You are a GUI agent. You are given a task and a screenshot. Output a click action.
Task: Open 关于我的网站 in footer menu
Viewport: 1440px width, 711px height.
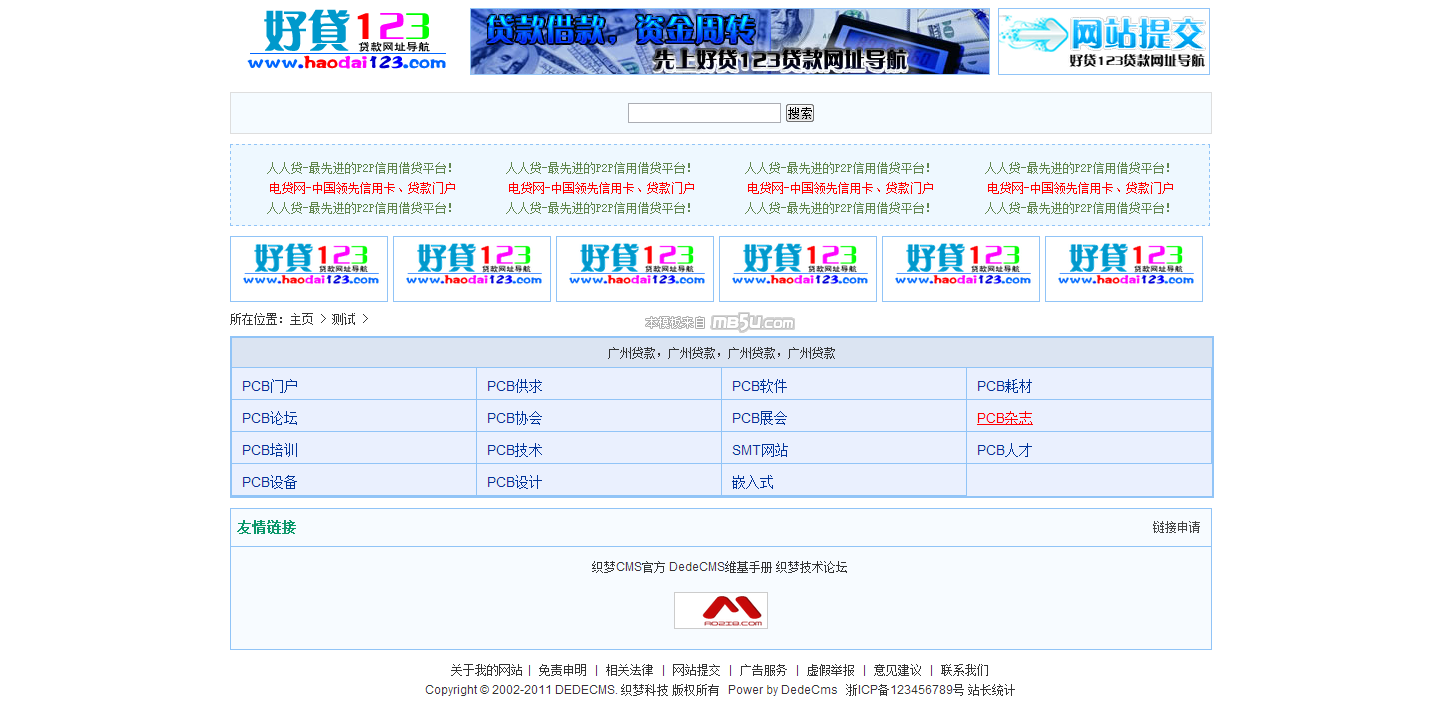(486, 670)
